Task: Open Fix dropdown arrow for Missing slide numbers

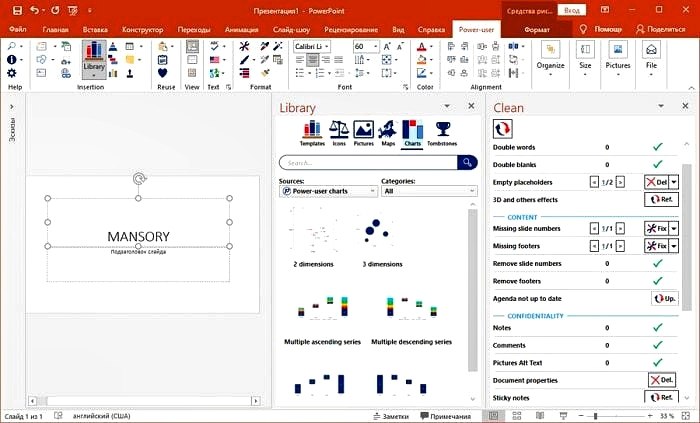Action: [674, 228]
